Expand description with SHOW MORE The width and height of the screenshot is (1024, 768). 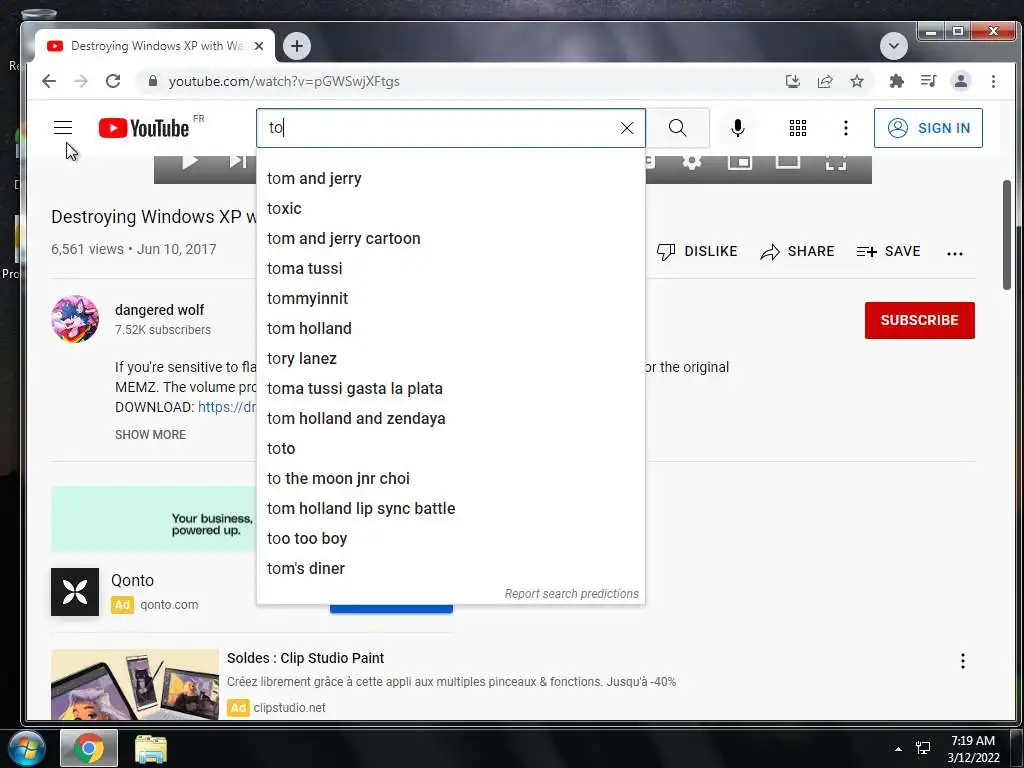(150, 435)
